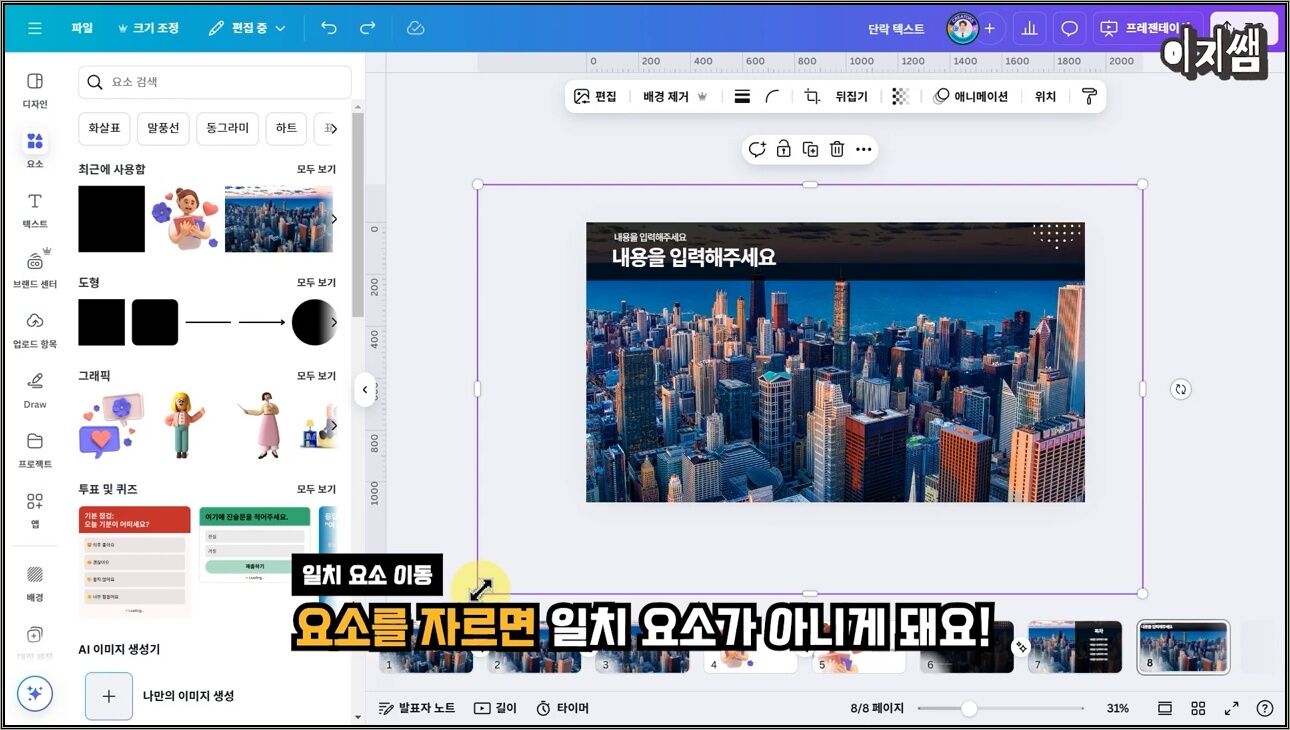Click 모두 보기 next to 투표 및 퀴즈

[316, 489]
